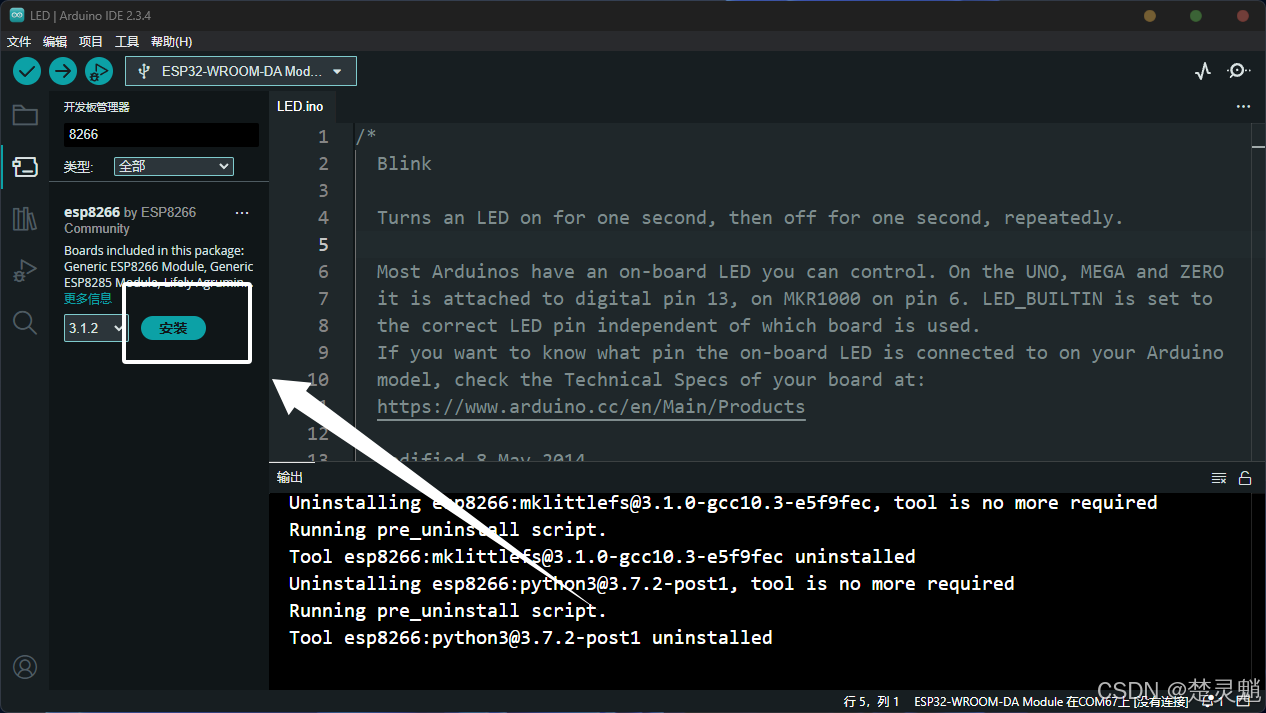Click the Verify checkmark button
Screen dimensions: 1266x713
27,71
